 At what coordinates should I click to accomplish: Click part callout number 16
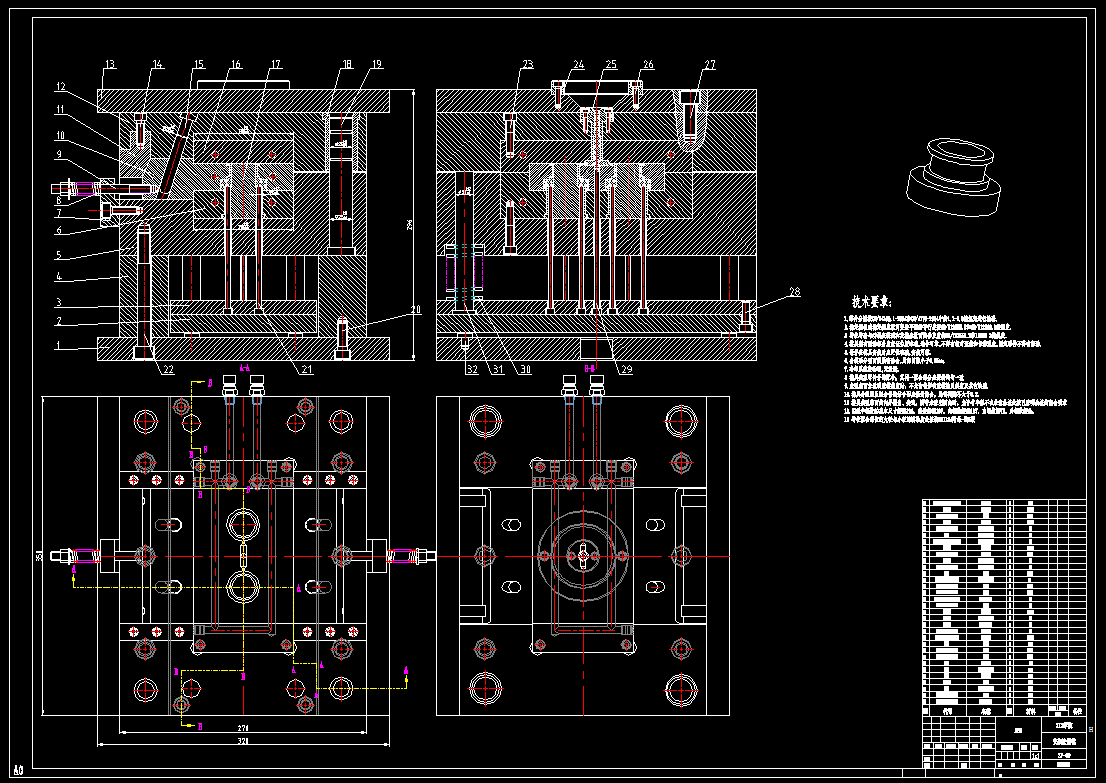(x=236, y=64)
